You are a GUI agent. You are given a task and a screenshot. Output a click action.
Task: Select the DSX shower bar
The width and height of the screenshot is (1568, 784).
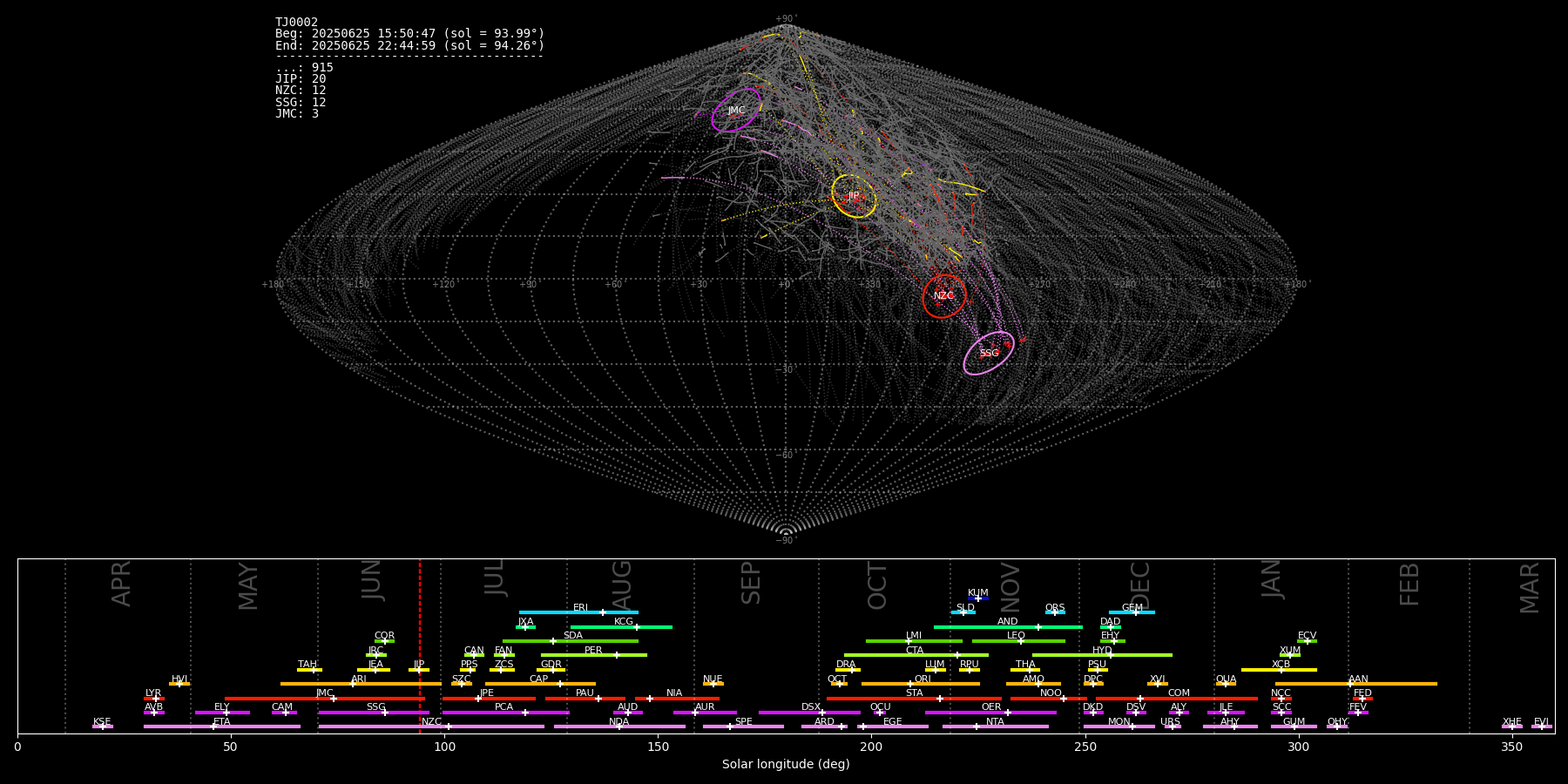click(809, 712)
